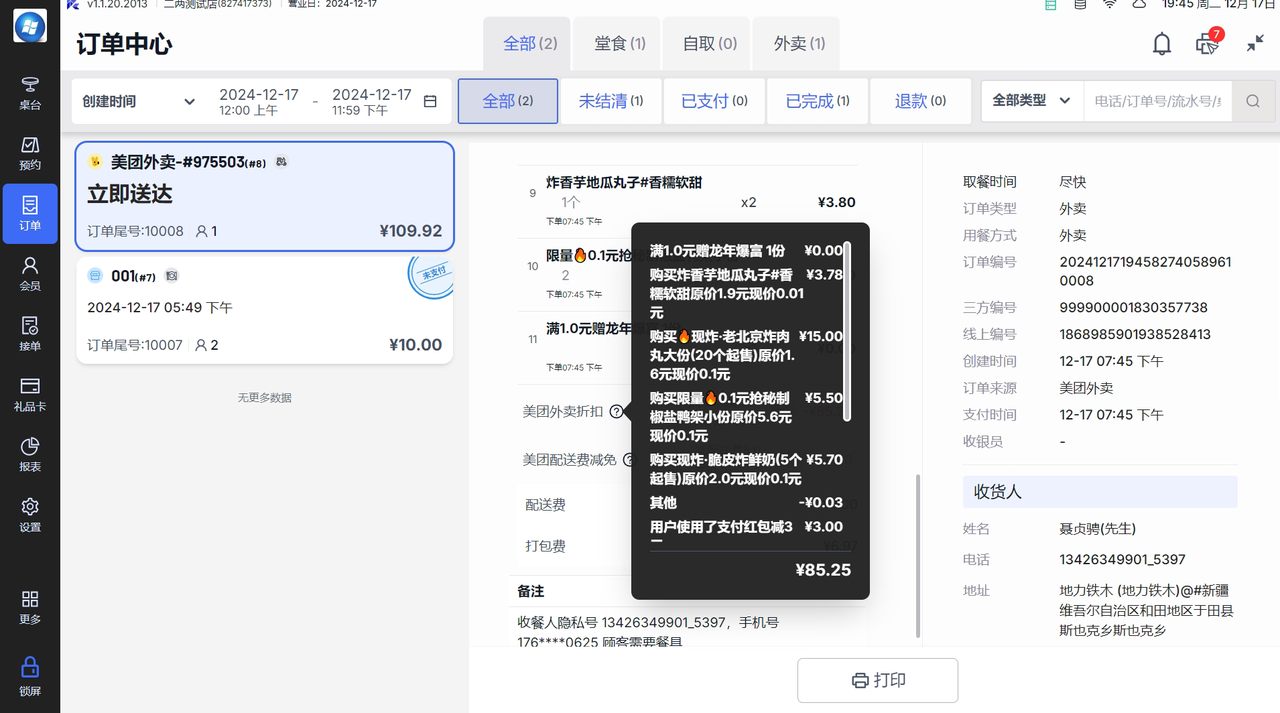Click the 打印 print button

pyautogui.click(x=878, y=680)
